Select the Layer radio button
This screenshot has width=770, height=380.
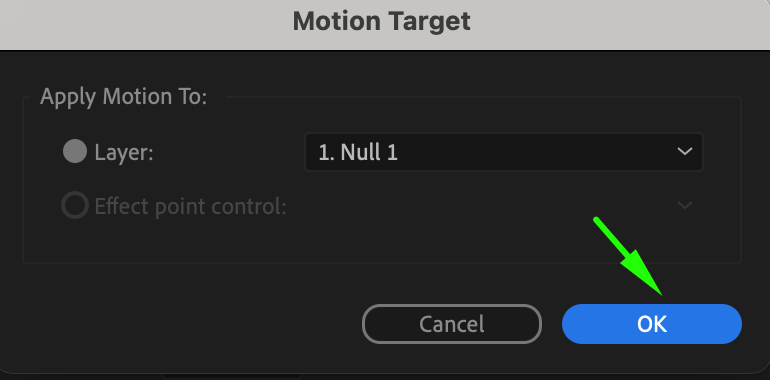(x=75, y=152)
